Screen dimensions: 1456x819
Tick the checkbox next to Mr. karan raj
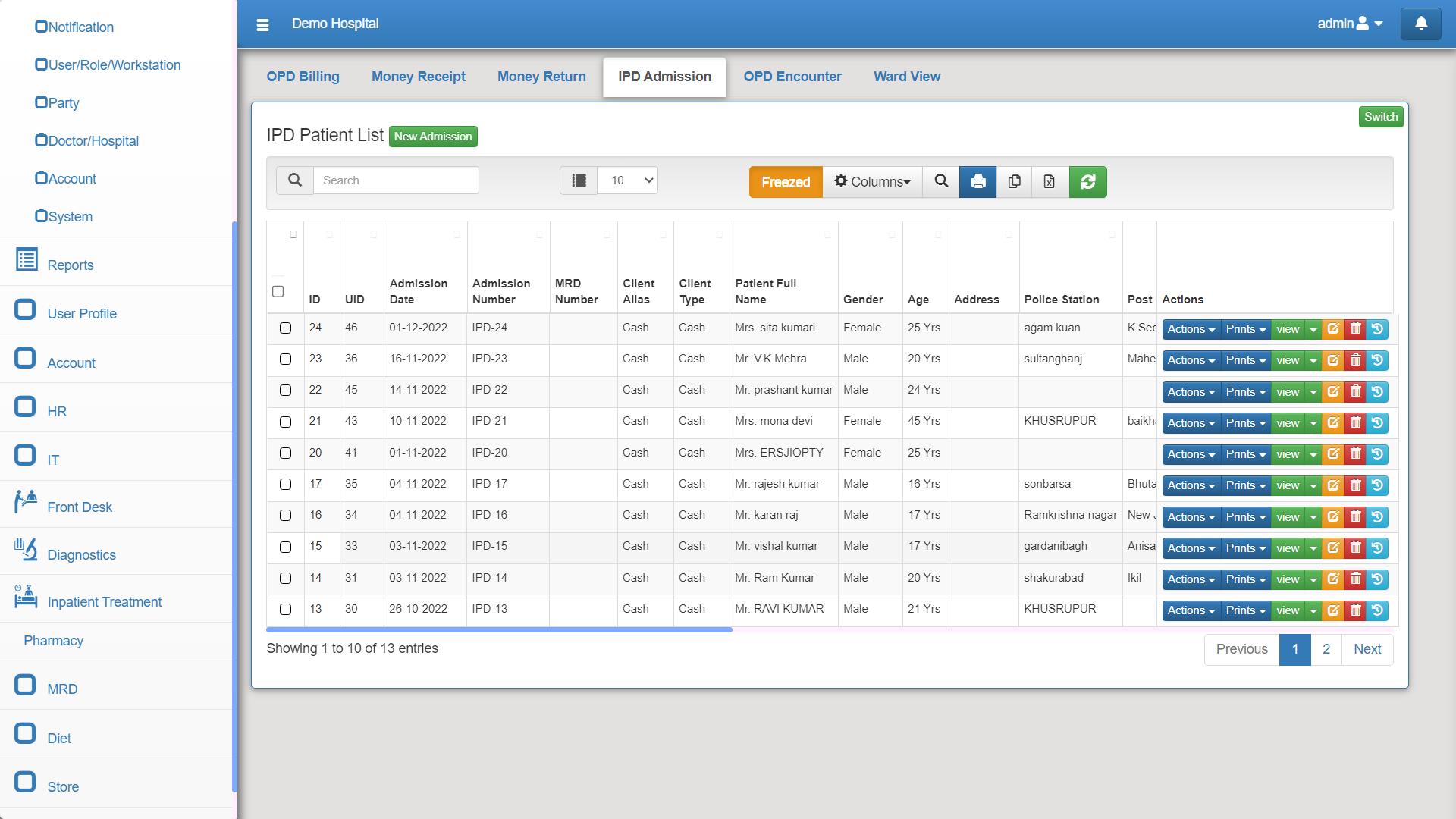point(286,516)
